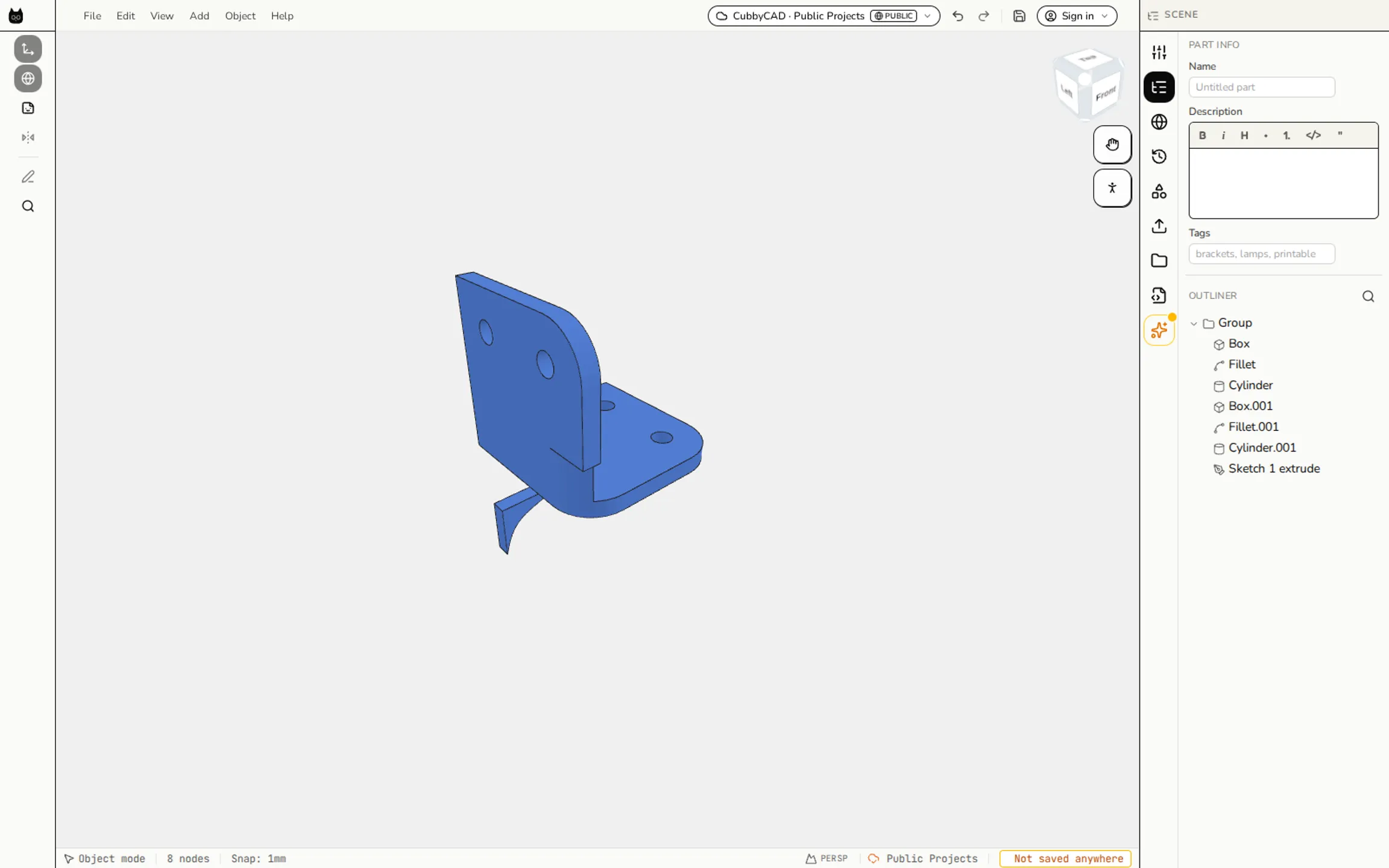Click the redo arrow icon
The width and height of the screenshot is (1389, 868).
pos(983,16)
